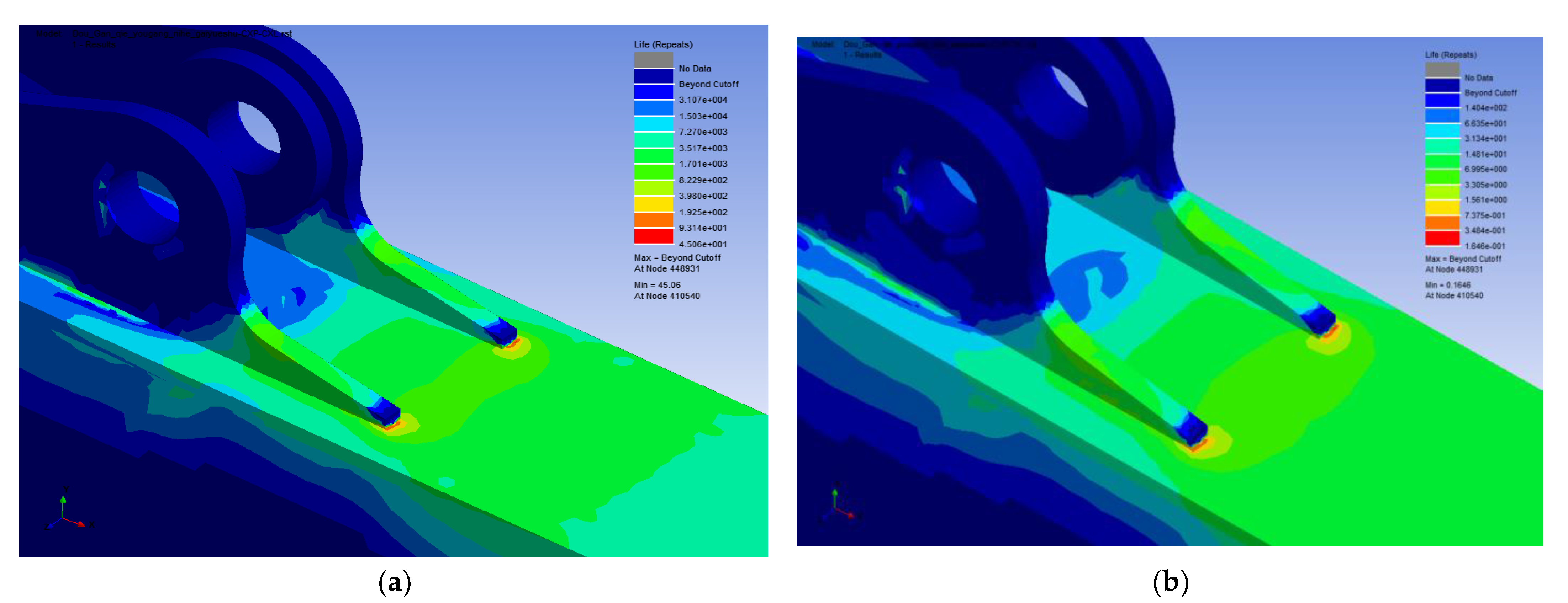
Task: Select the 'Beyond Cutoff' legend label in panel (a)
Action: (x=708, y=84)
